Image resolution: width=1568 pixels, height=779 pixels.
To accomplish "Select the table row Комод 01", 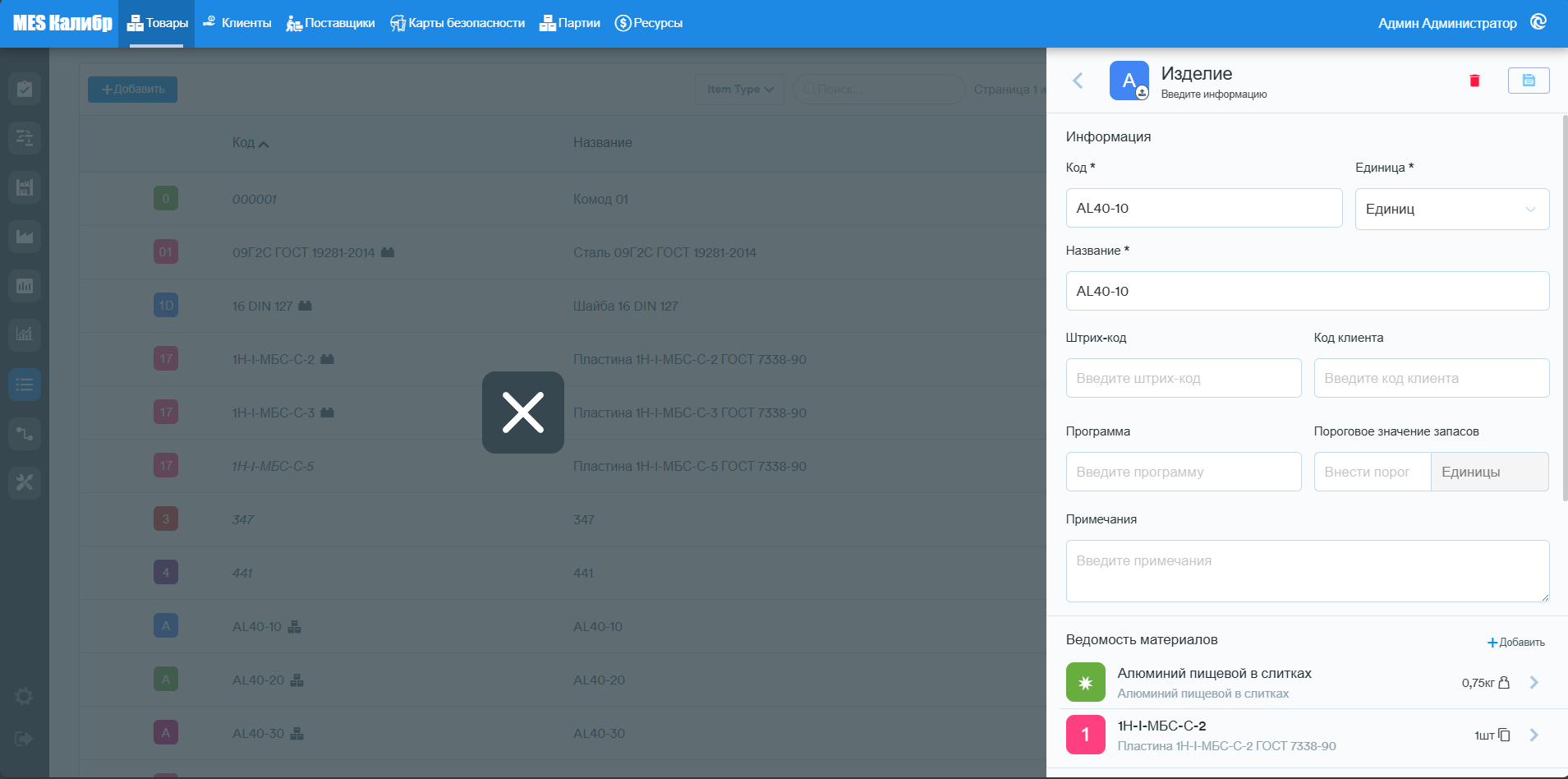I will [563, 199].
